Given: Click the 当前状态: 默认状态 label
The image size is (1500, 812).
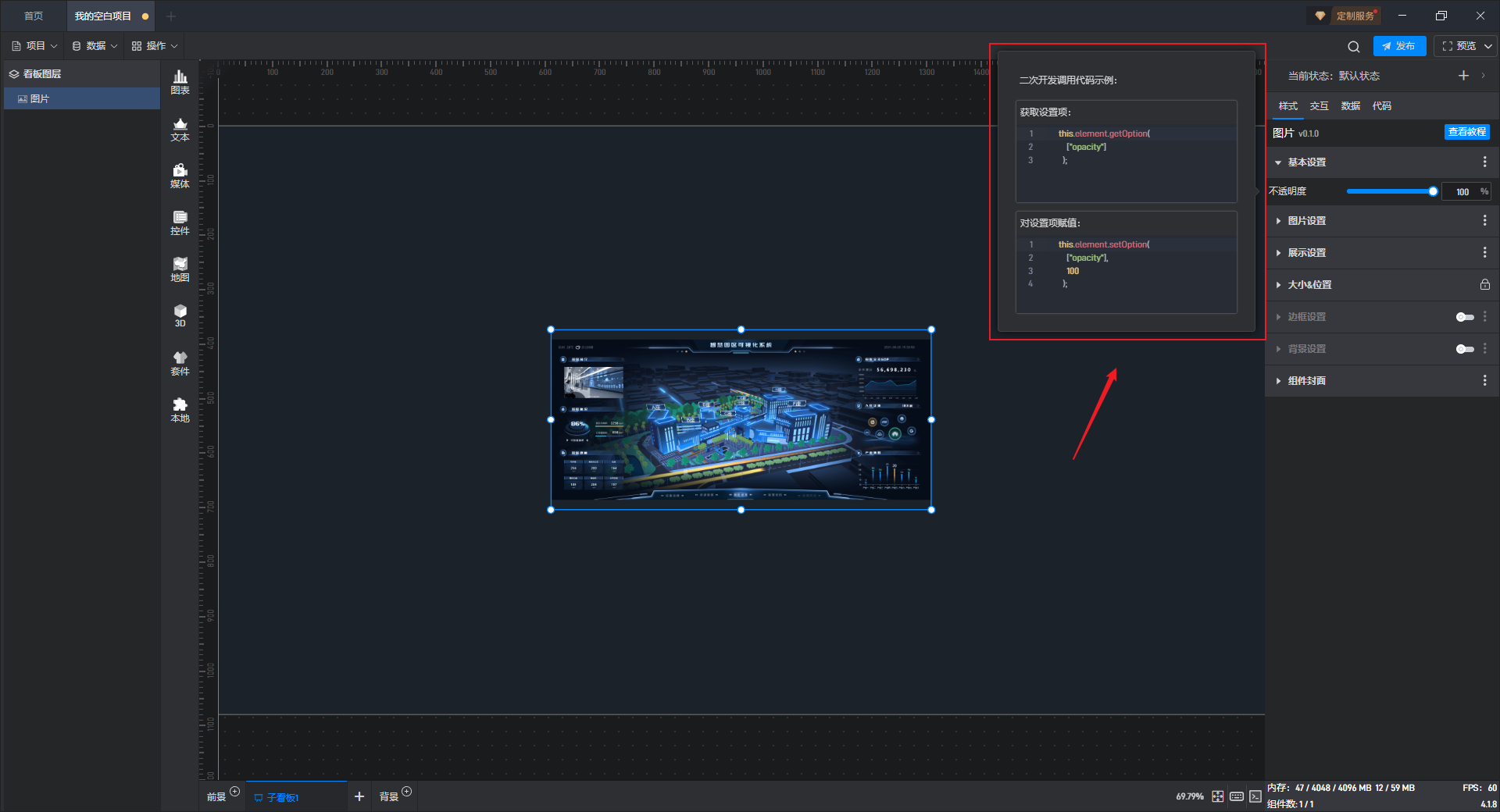Looking at the screenshot, I should (1334, 76).
